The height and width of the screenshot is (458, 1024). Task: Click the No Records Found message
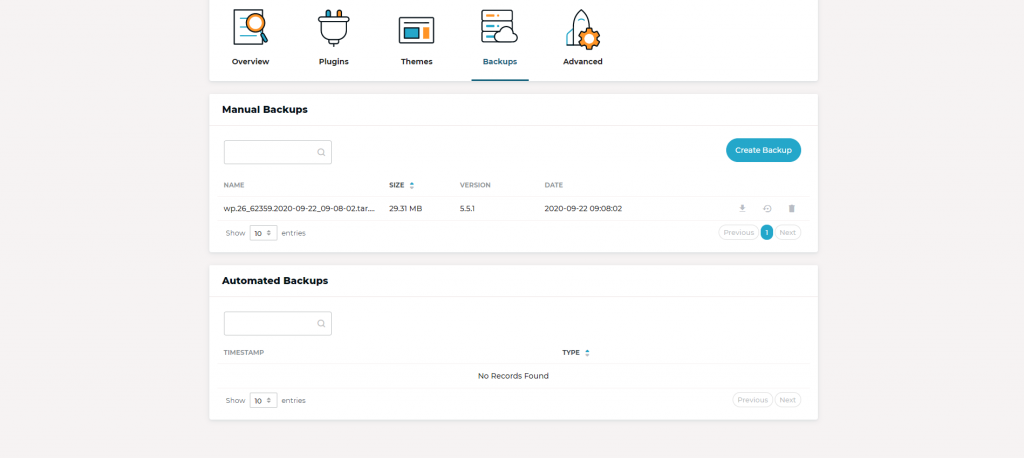pos(513,376)
